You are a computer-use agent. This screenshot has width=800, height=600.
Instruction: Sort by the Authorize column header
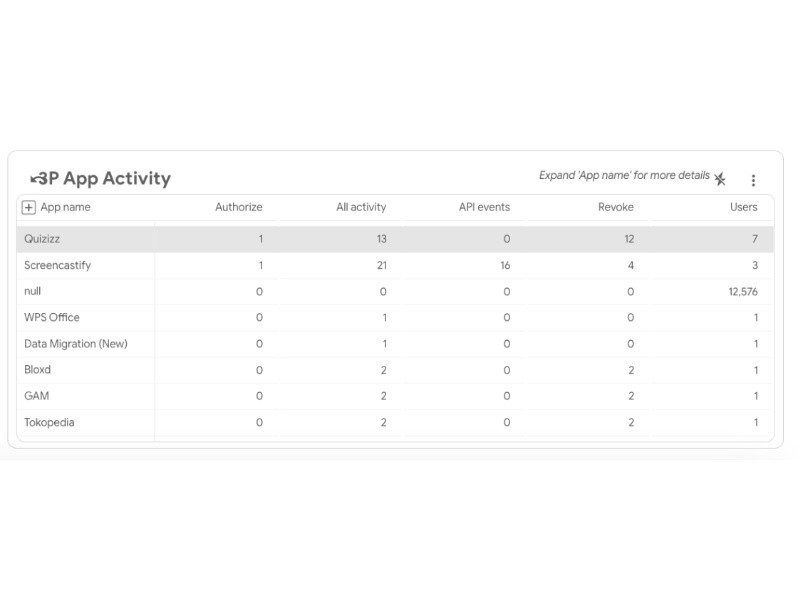238,207
